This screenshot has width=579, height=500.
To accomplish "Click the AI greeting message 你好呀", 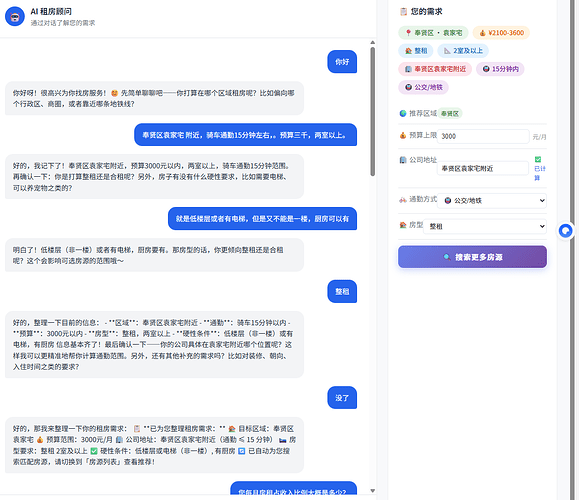I will pos(154,98).
